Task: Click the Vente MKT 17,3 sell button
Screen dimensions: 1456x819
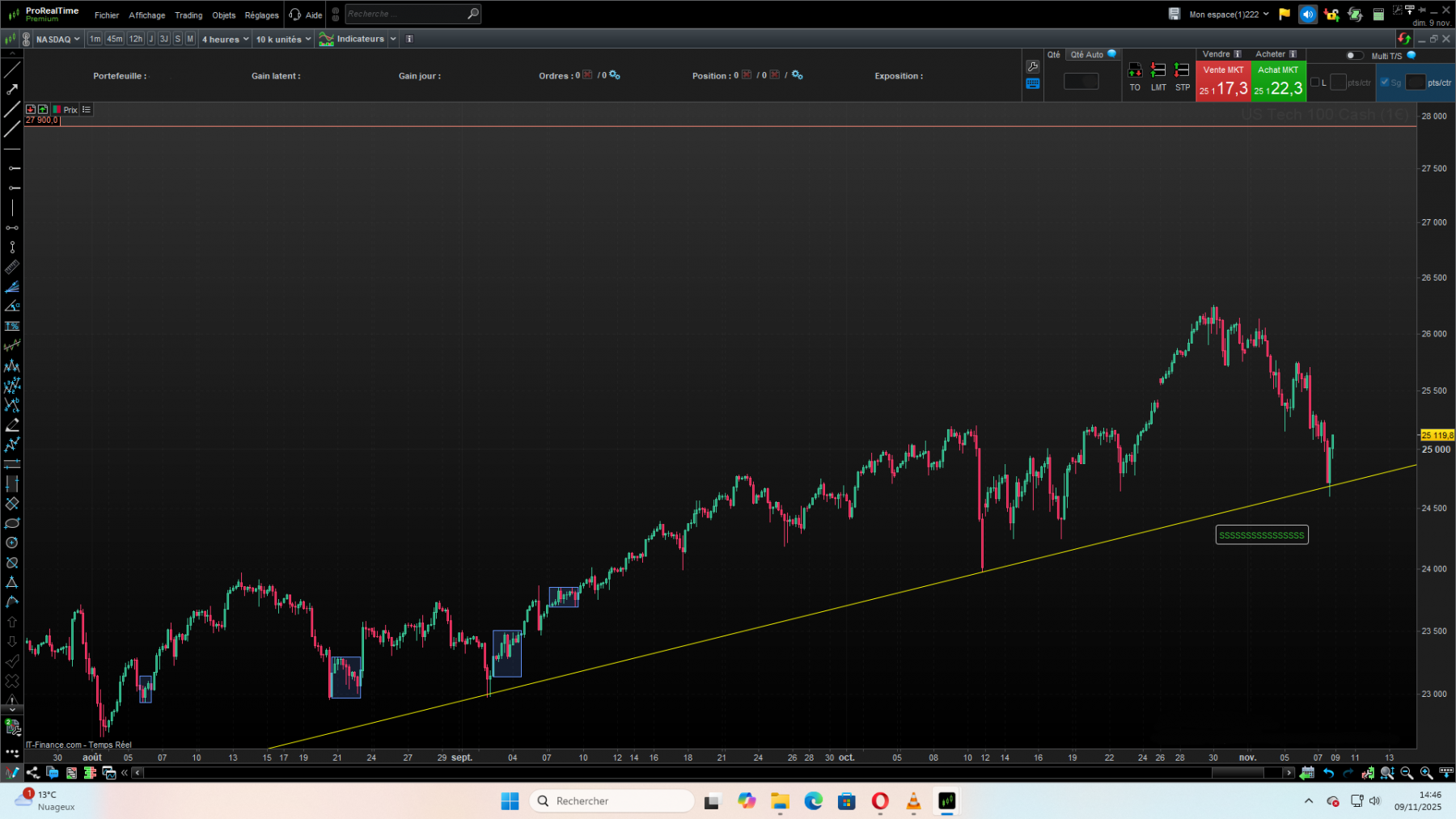Action: 1223,82
